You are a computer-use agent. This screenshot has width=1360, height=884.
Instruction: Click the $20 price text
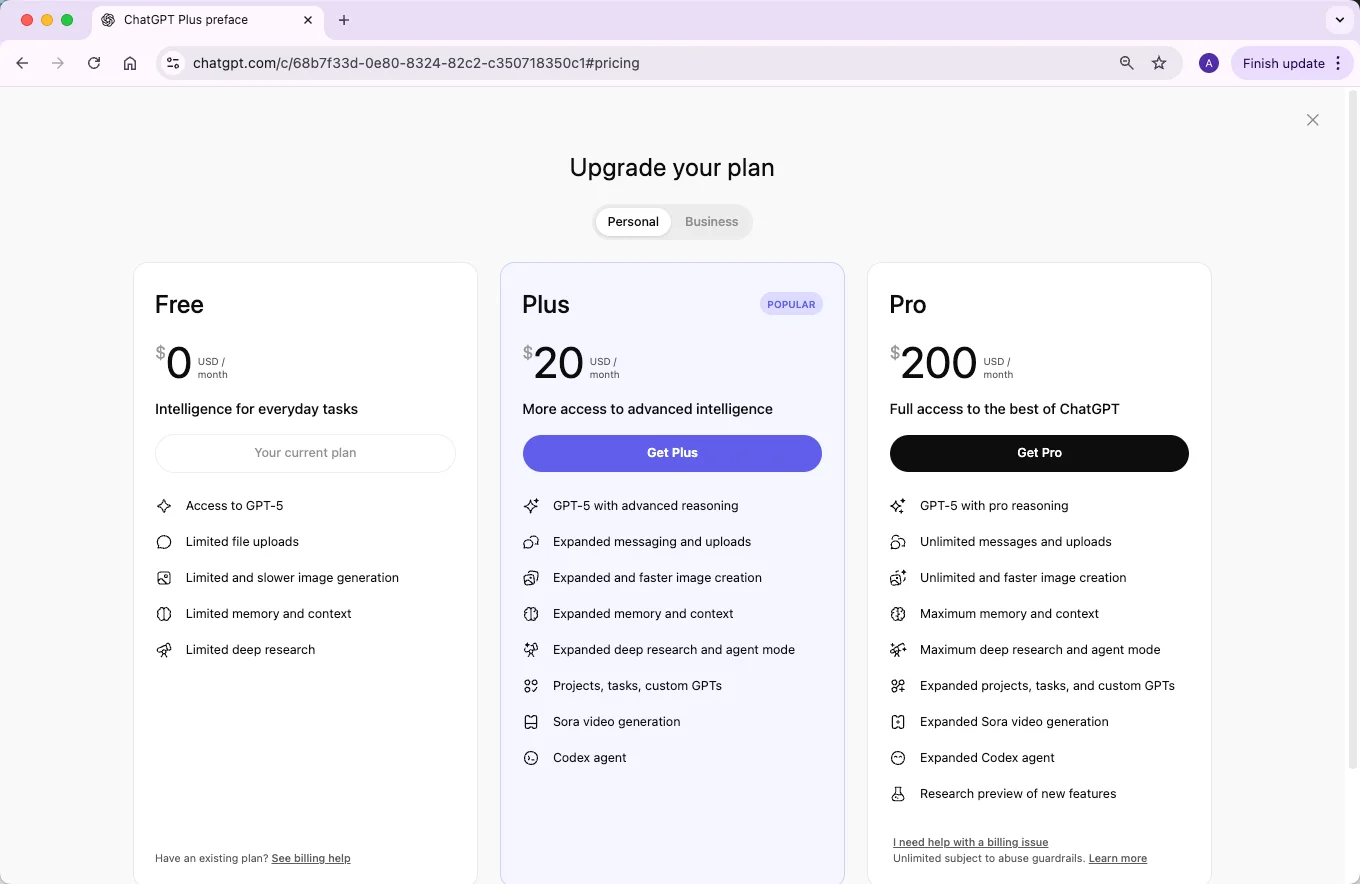[x=553, y=363]
